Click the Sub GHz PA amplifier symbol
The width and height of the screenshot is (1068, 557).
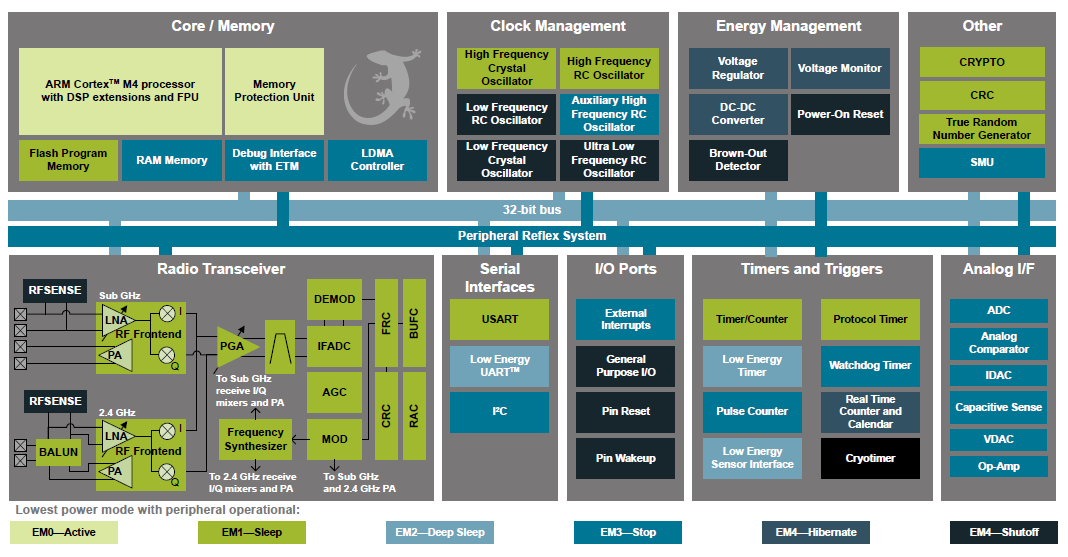(116, 355)
